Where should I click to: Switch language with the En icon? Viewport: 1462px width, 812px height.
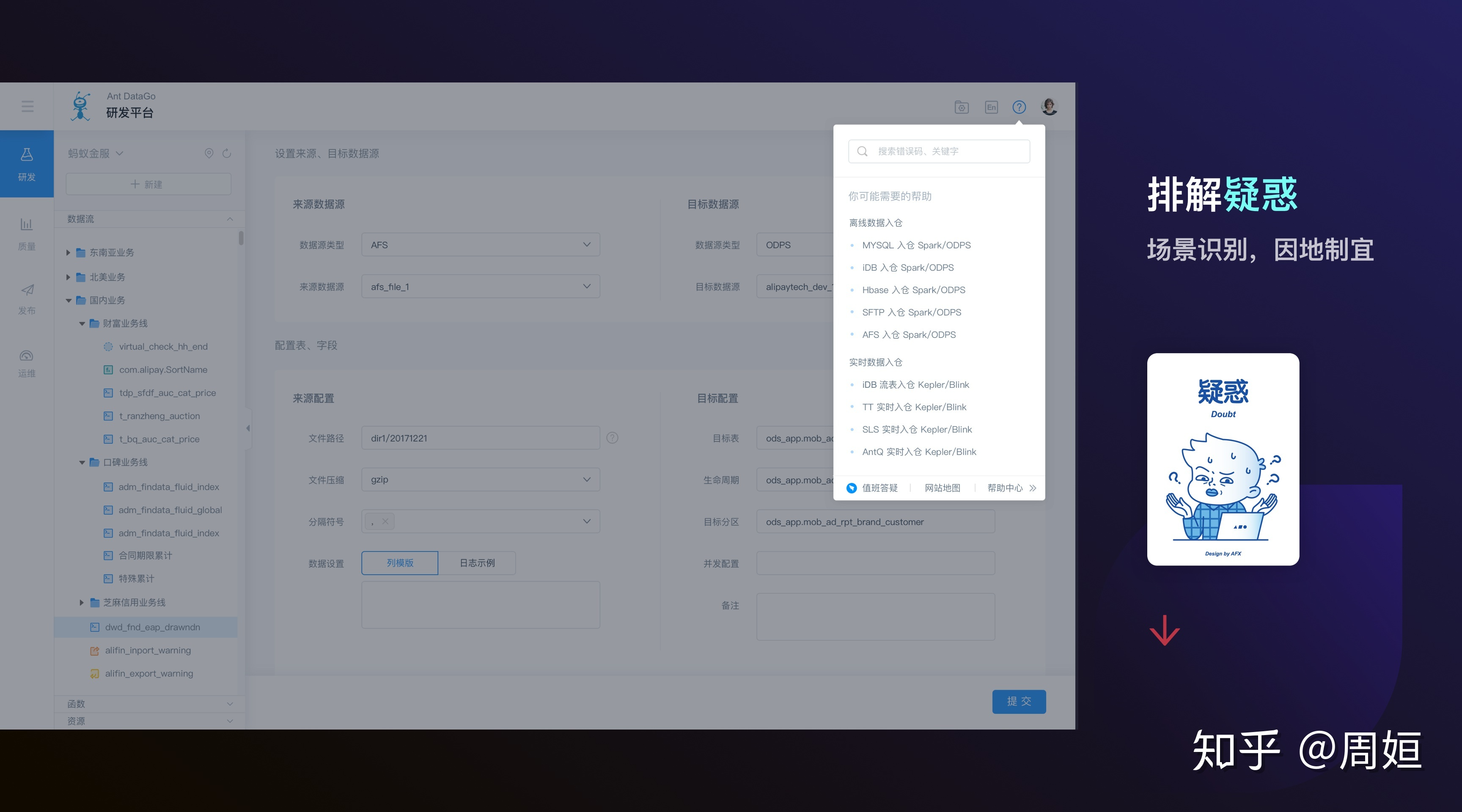[991, 107]
